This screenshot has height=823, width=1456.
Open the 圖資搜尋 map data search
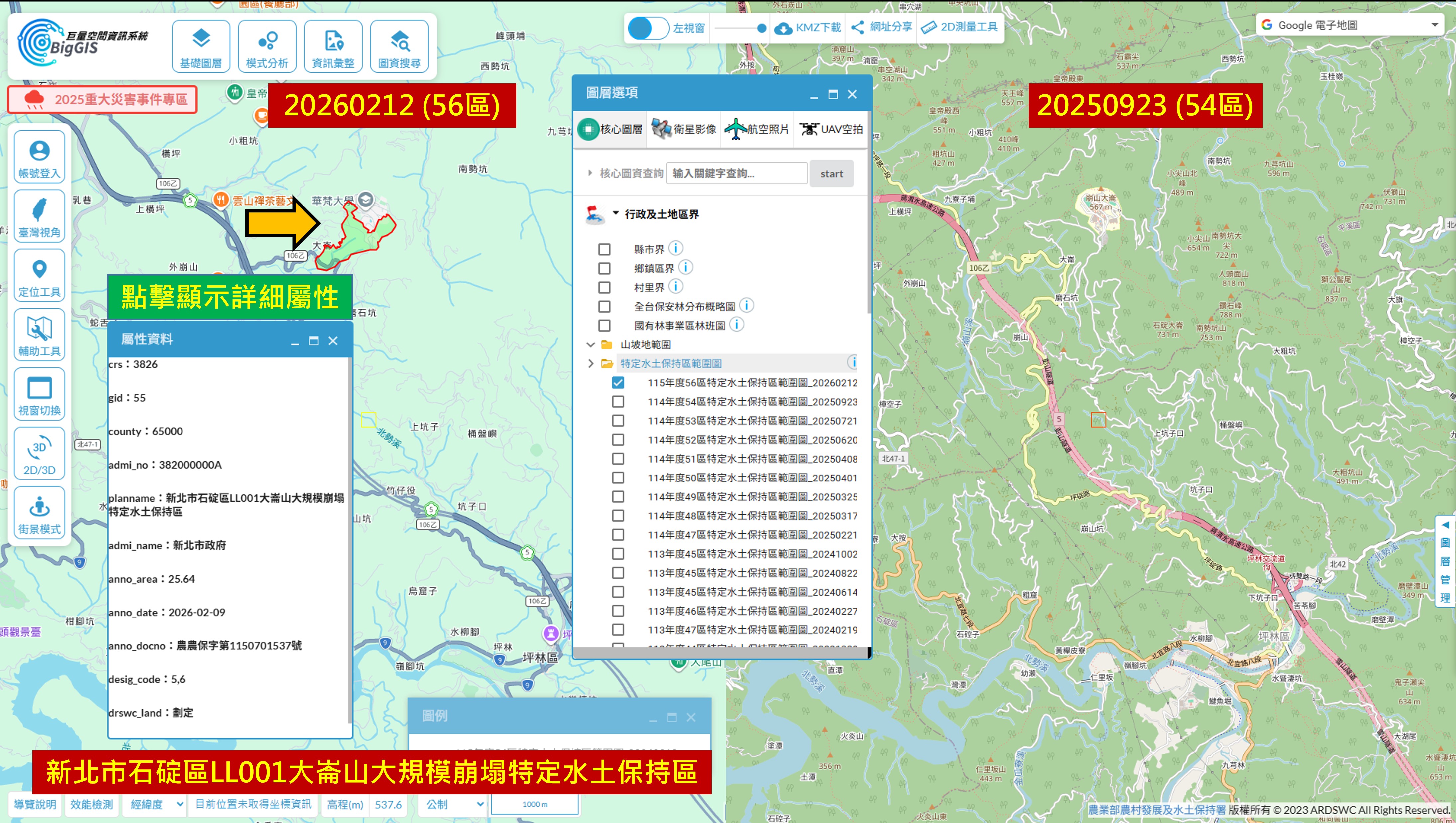click(399, 46)
